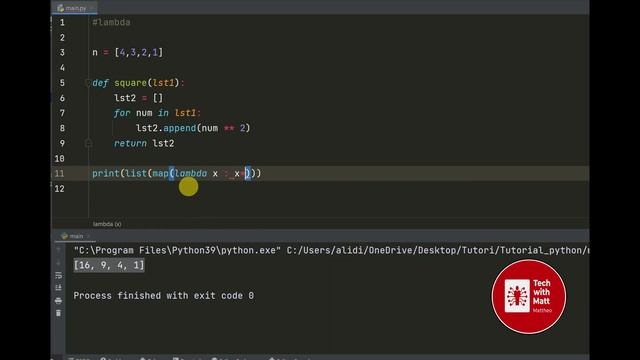Click 'Process finished with exit code 0' text
Image resolution: width=640 pixels, height=360 pixels.
[x=164, y=296]
